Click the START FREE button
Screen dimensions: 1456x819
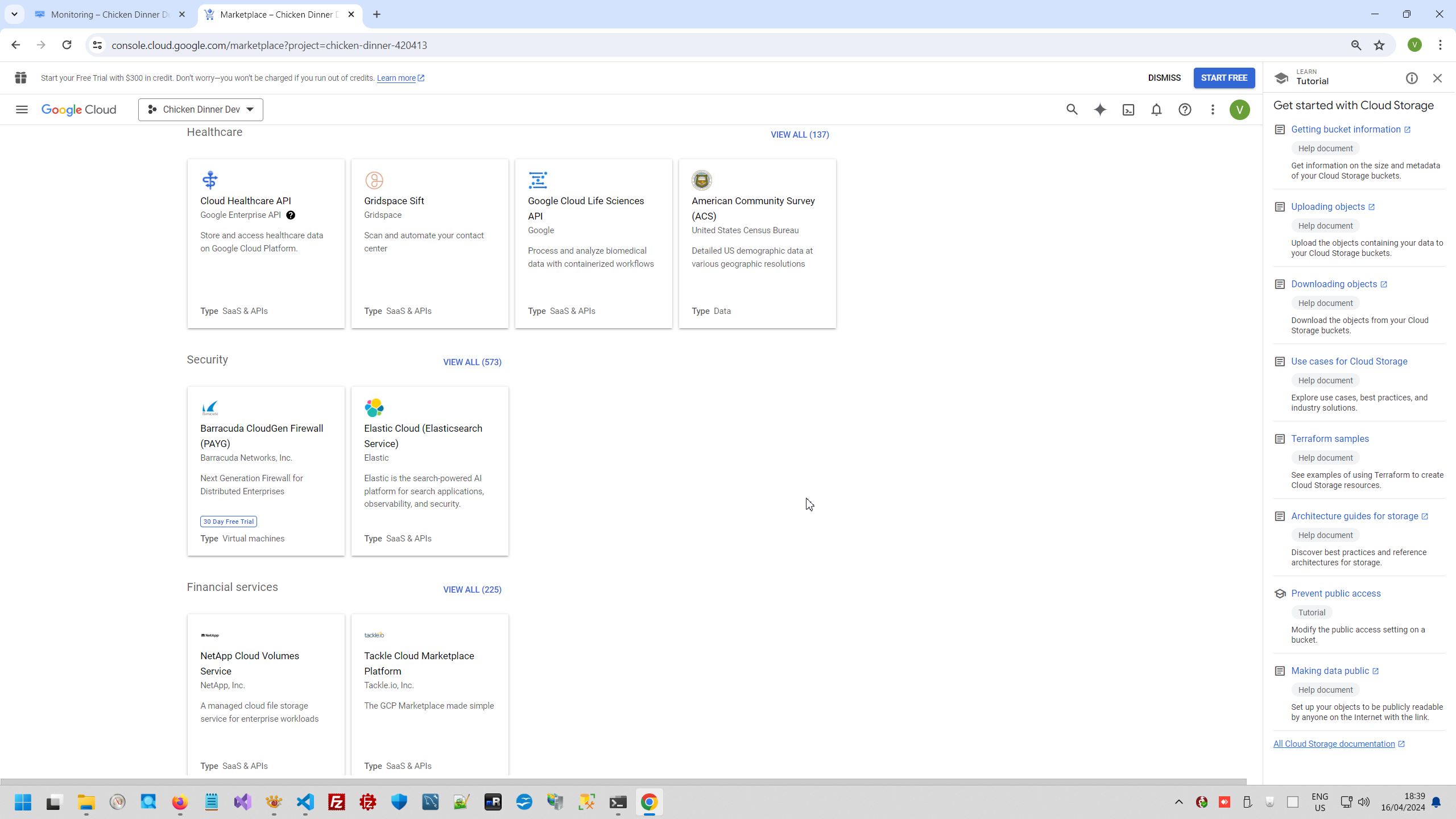pyautogui.click(x=1224, y=78)
